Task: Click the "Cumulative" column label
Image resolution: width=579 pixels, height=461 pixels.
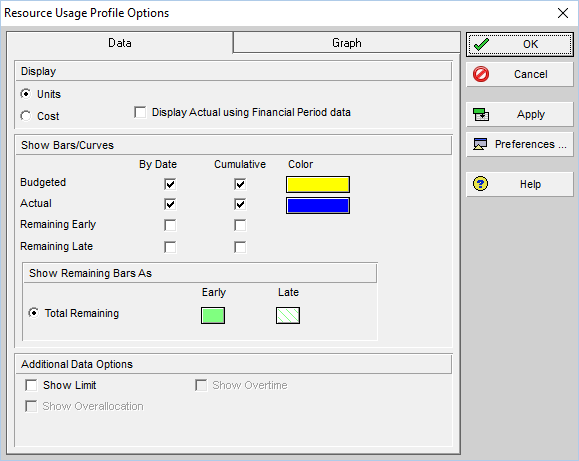Action: (x=240, y=164)
